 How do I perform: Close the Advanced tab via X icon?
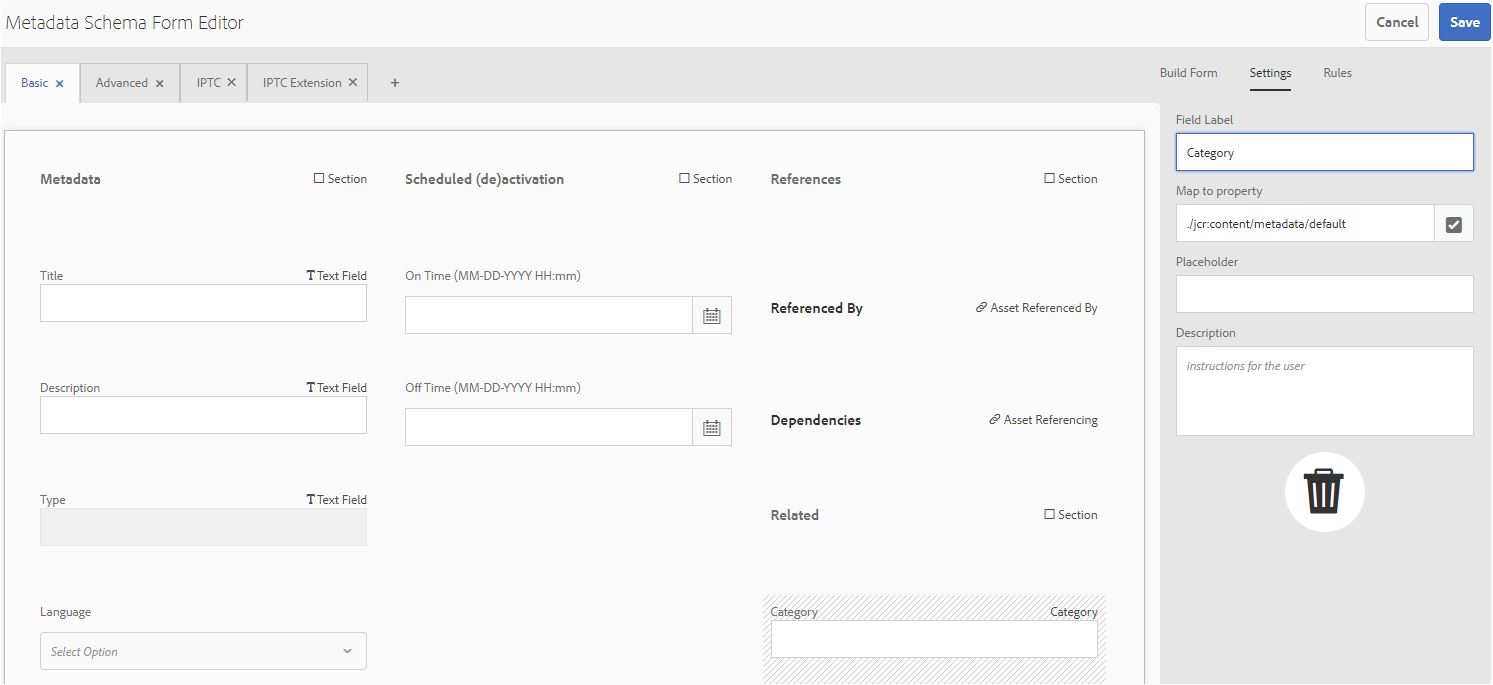coord(160,84)
